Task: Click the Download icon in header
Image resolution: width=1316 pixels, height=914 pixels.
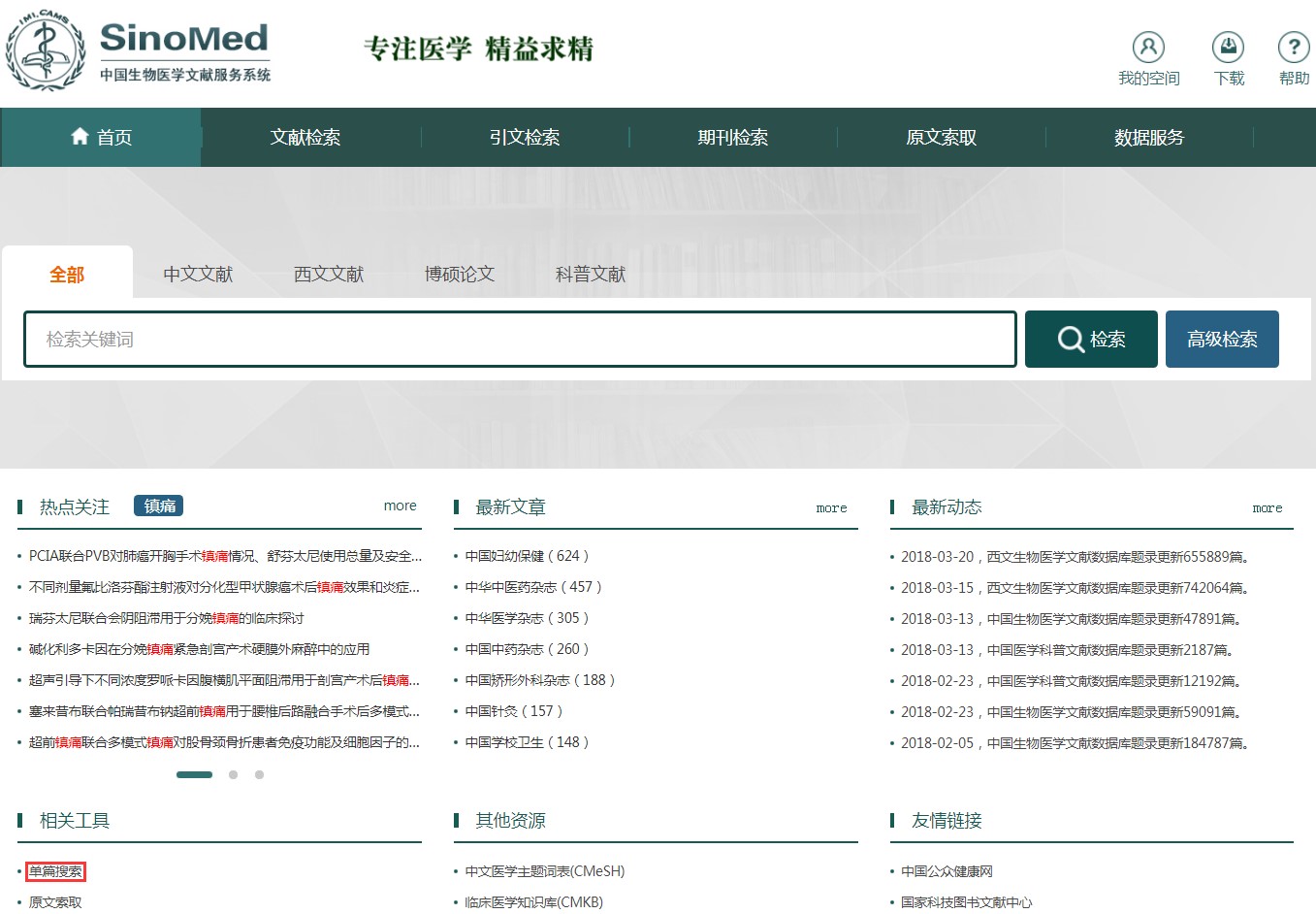Action: tap(1228, 48)
